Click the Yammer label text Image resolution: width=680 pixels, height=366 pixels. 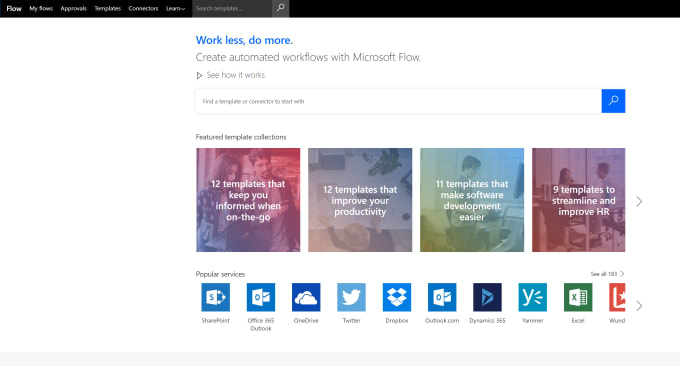click(x=533, y=321)
